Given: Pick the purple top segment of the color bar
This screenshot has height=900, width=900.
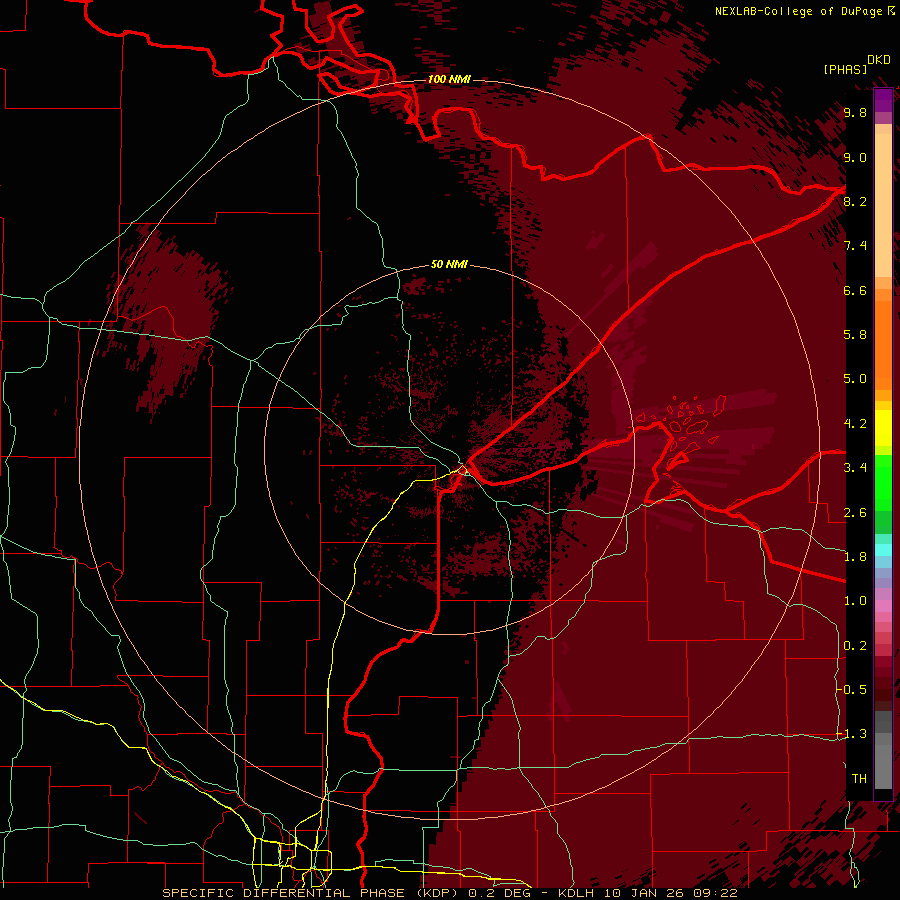Looking at the screenshot, I should coord(883,100).
